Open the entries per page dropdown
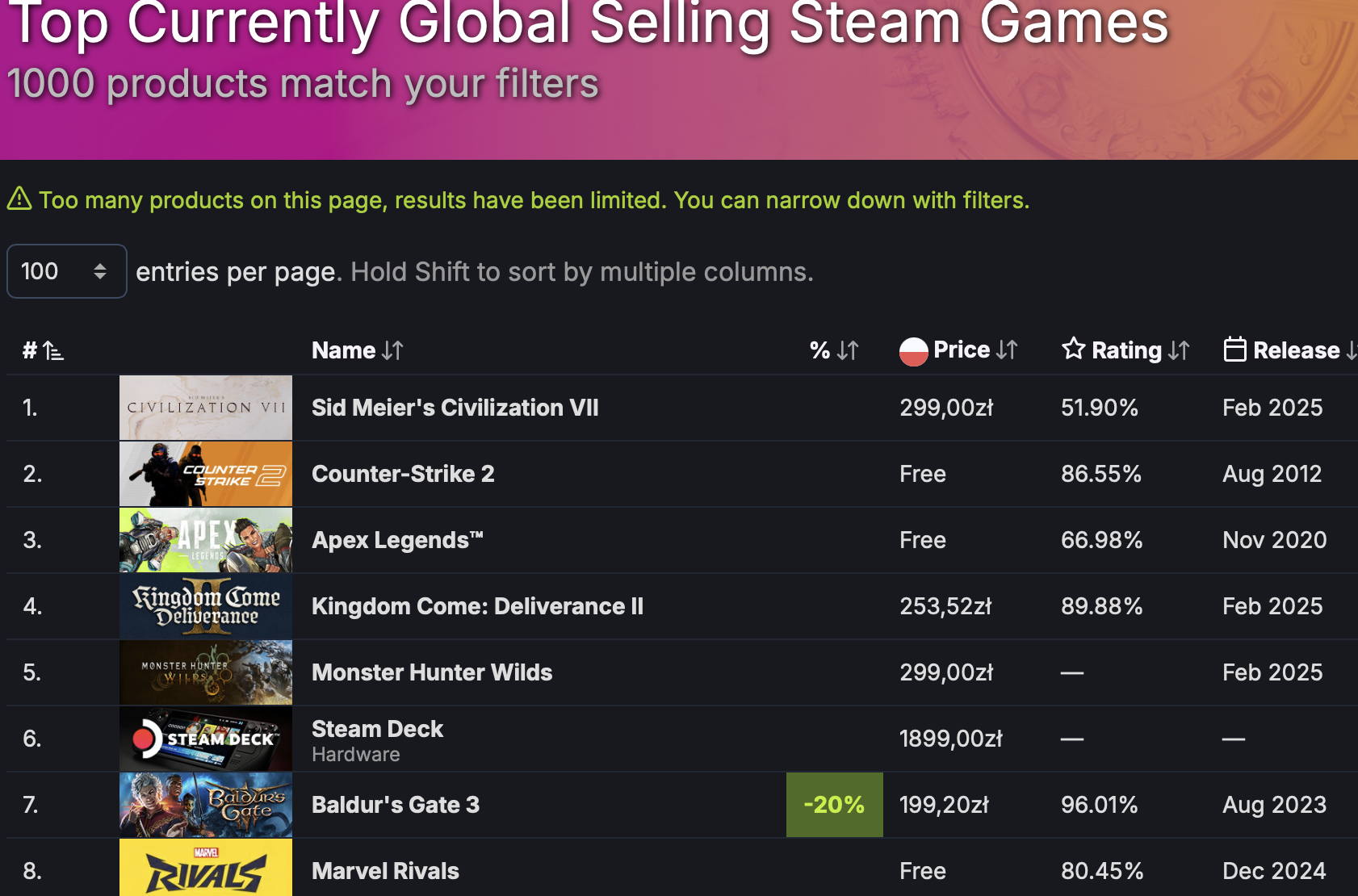1358x896 pixels. click(x=66, y=271)
